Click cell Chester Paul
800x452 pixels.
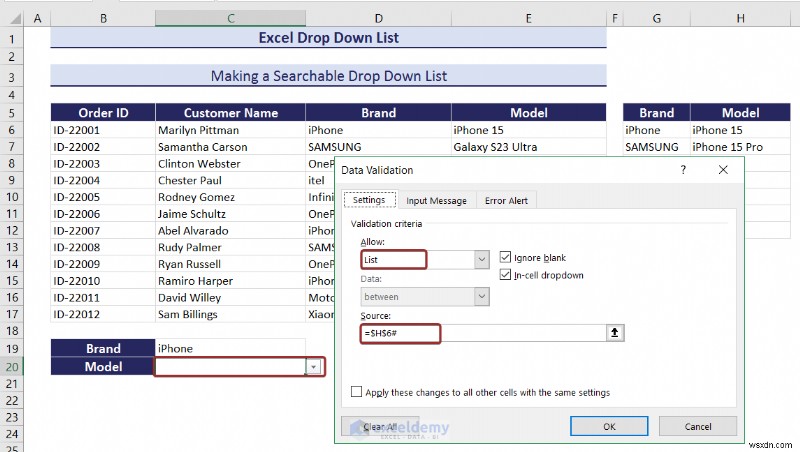tap(231, 180)
